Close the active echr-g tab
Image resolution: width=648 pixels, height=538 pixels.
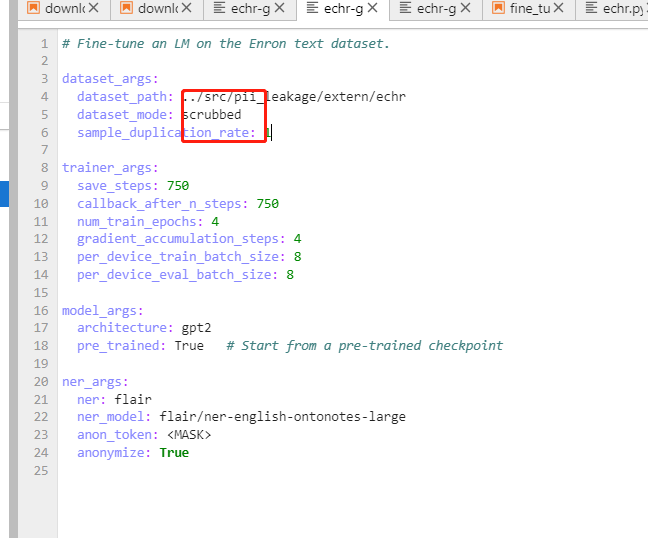373,7
